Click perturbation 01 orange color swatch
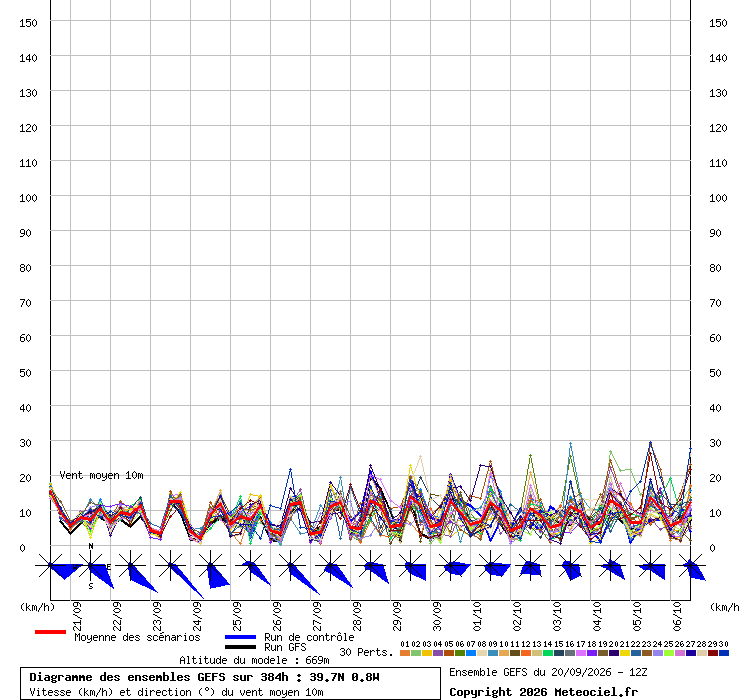This screenshot has height=700, width=740. pyautogui.click(x=405, y=653)
